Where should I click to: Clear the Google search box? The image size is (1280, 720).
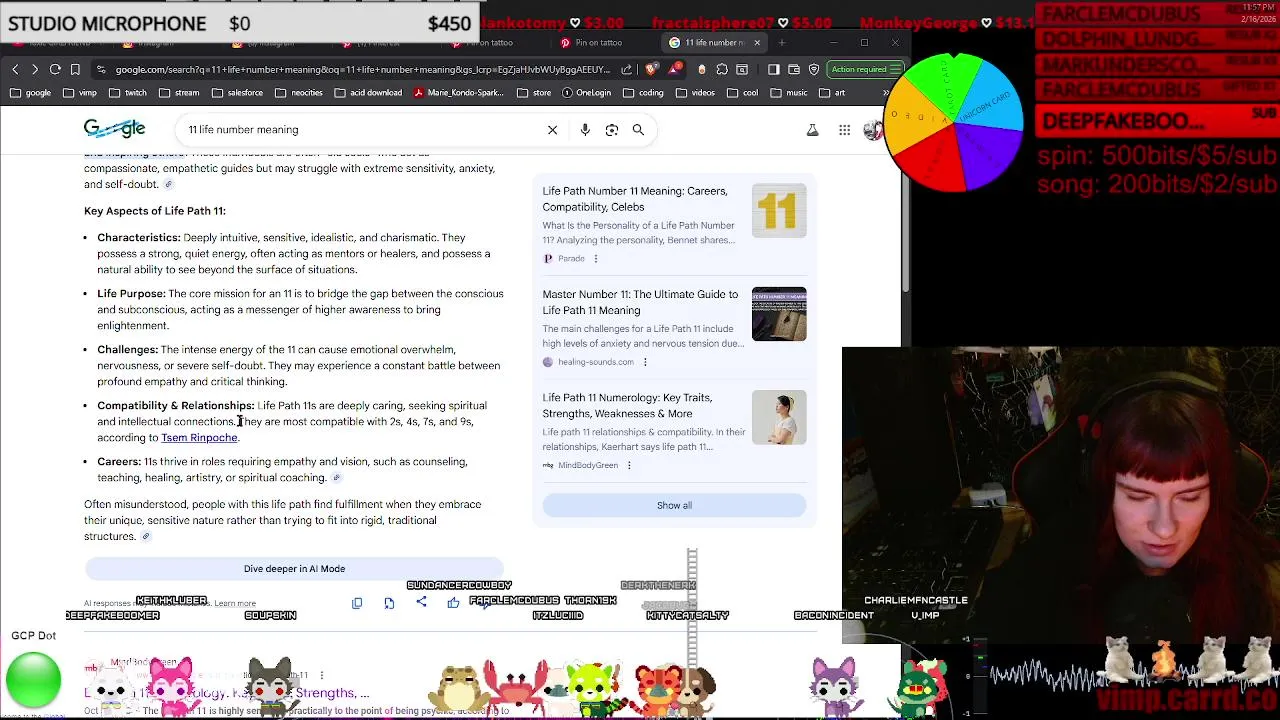pos(552,129)
